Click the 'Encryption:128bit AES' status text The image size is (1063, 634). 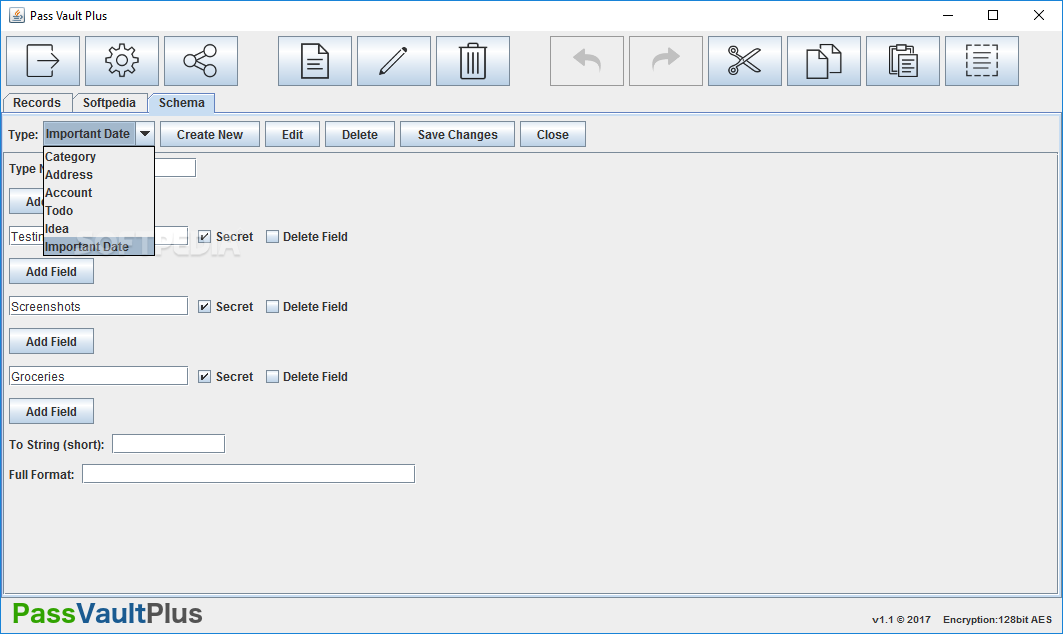point(997,619)
